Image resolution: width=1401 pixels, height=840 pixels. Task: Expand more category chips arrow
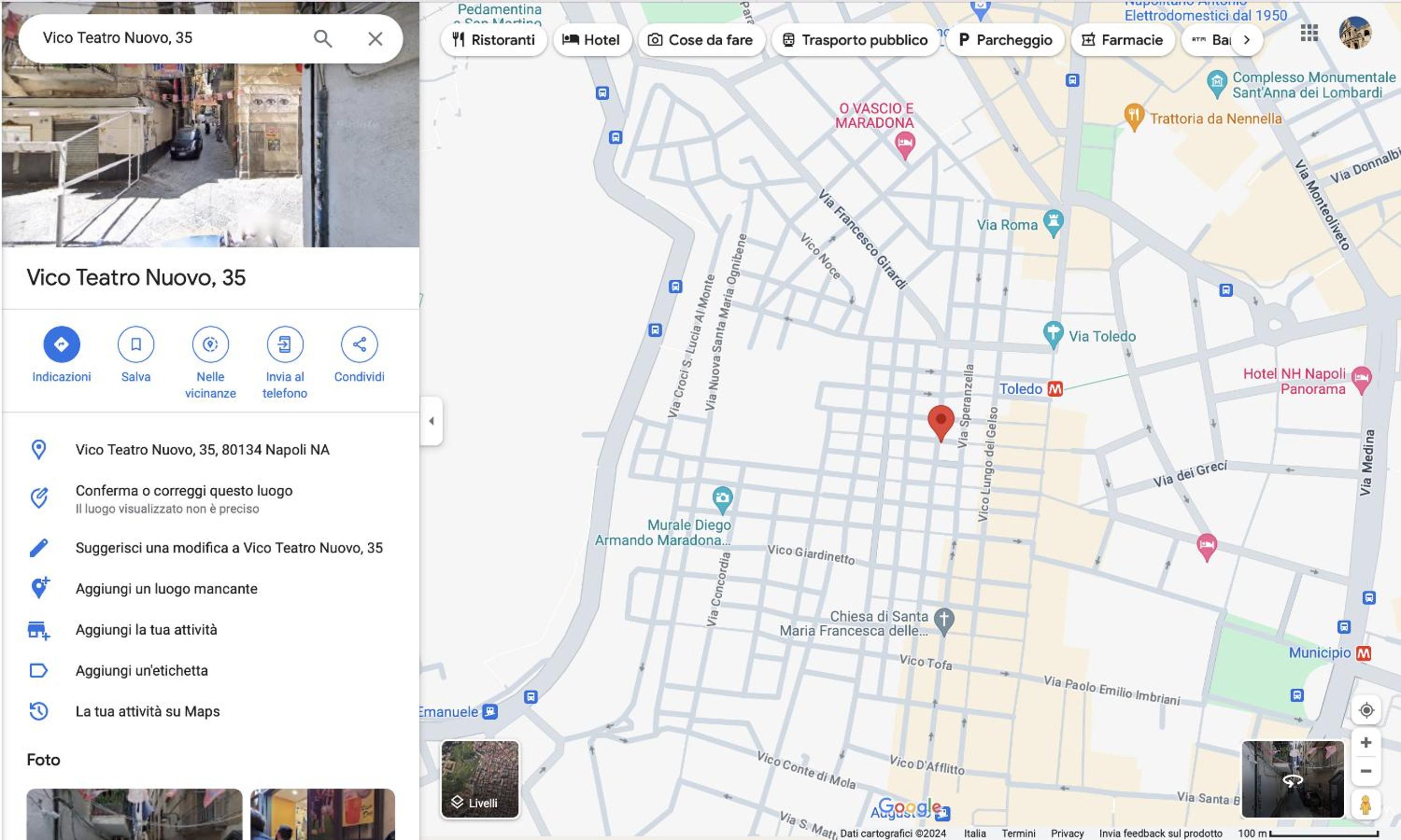tap(1247, 40)
